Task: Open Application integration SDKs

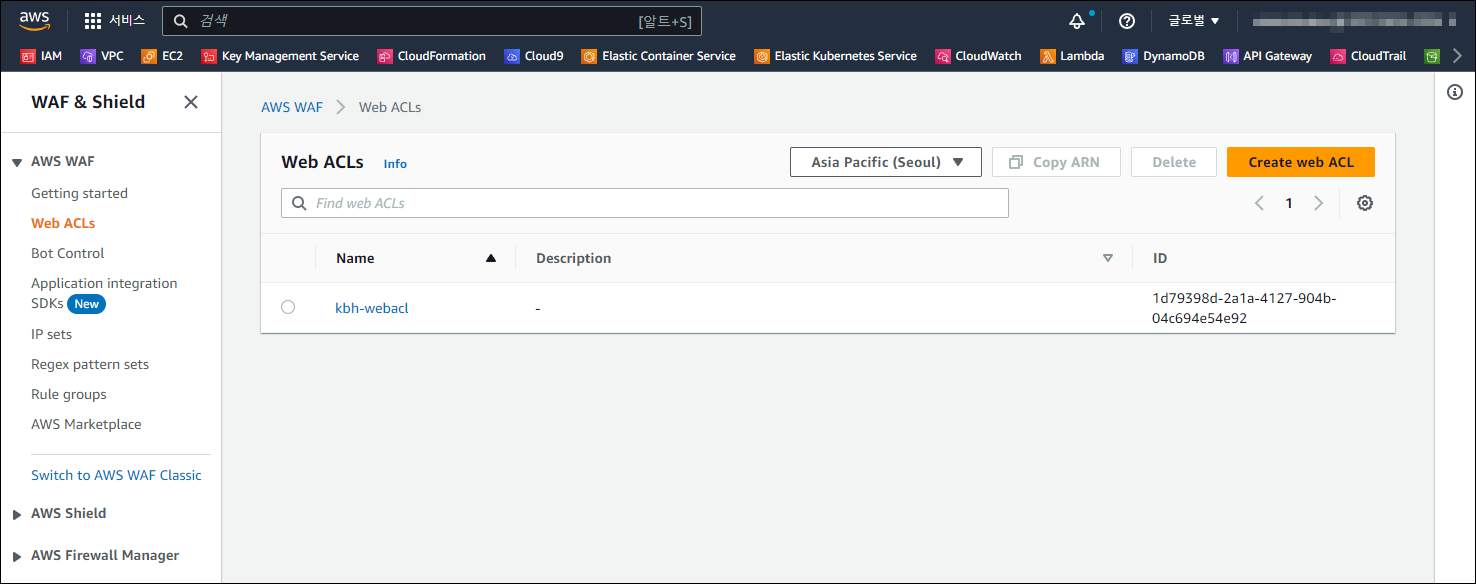Action: pyautogui.click(x=104, y=293)
